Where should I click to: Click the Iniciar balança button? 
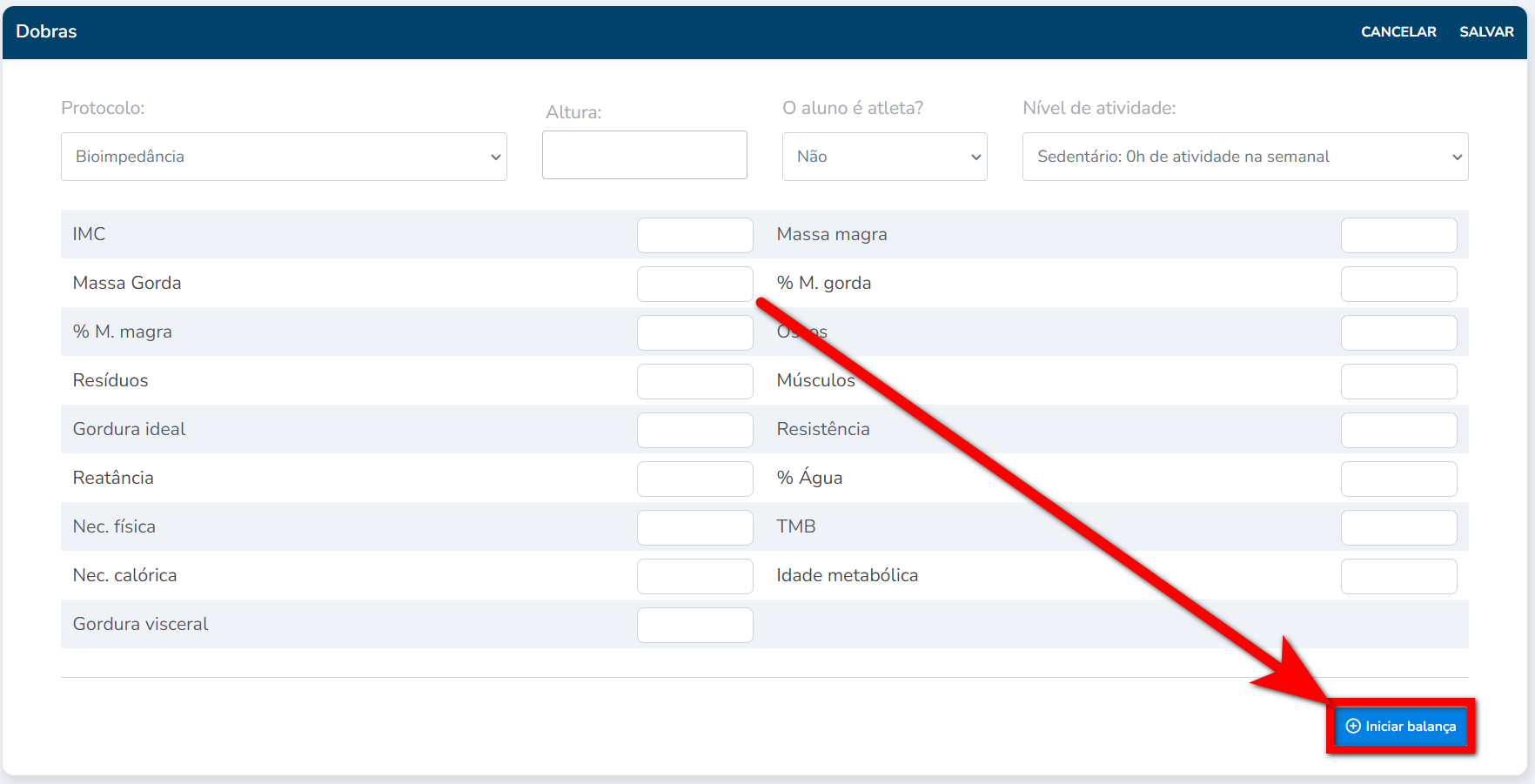point(1400,726)
